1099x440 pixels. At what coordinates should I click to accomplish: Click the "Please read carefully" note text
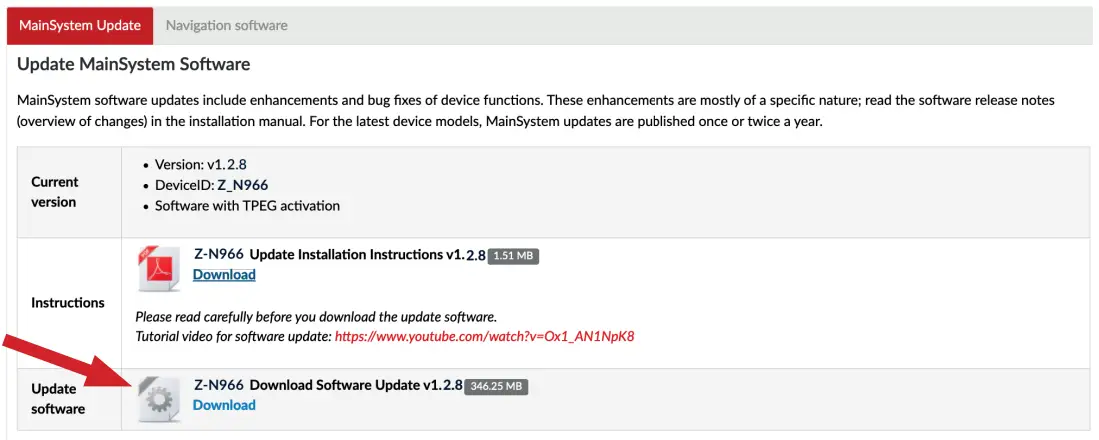click(316, 317)
